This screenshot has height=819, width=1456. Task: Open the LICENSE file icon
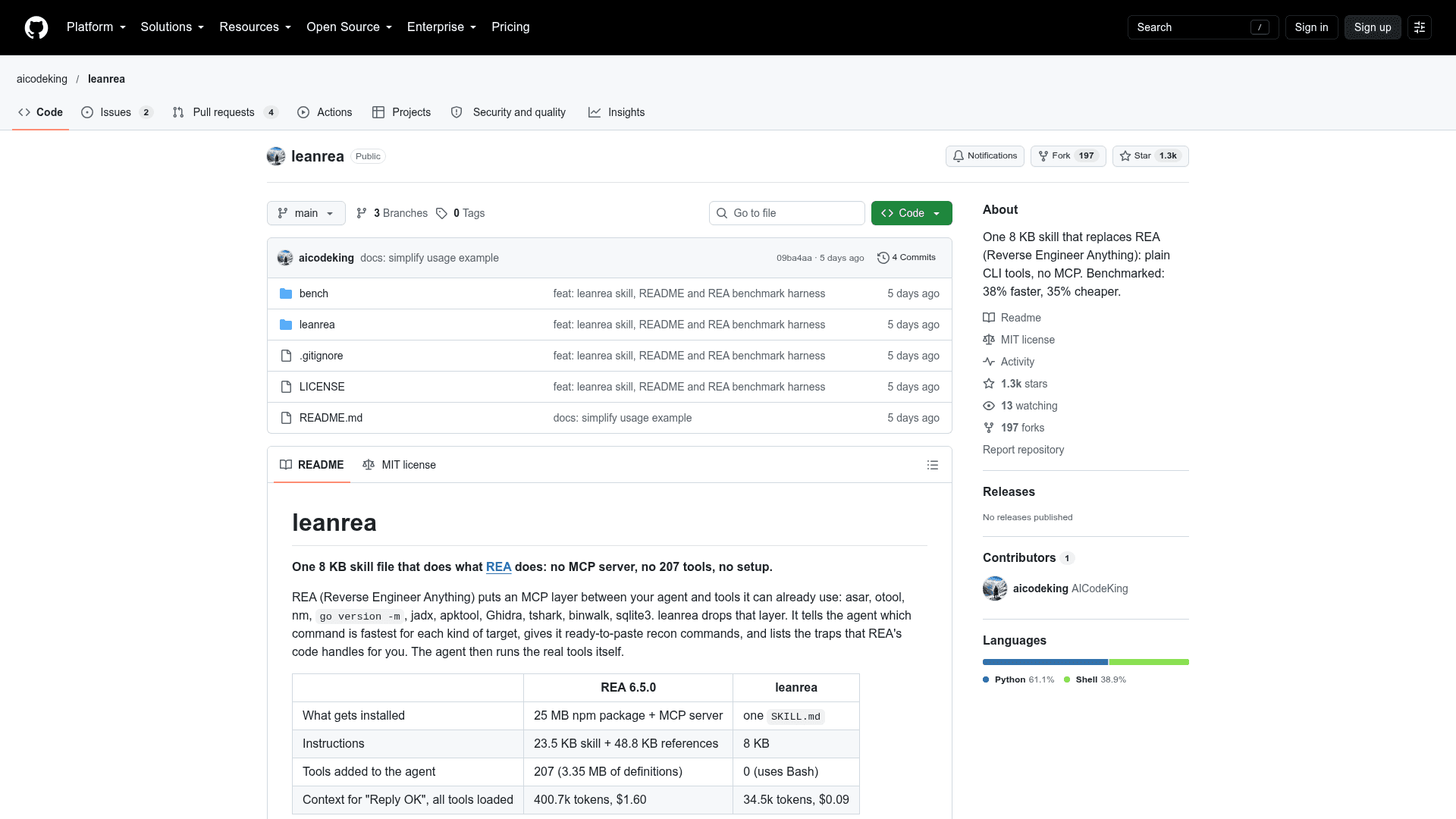pos(286,387)
